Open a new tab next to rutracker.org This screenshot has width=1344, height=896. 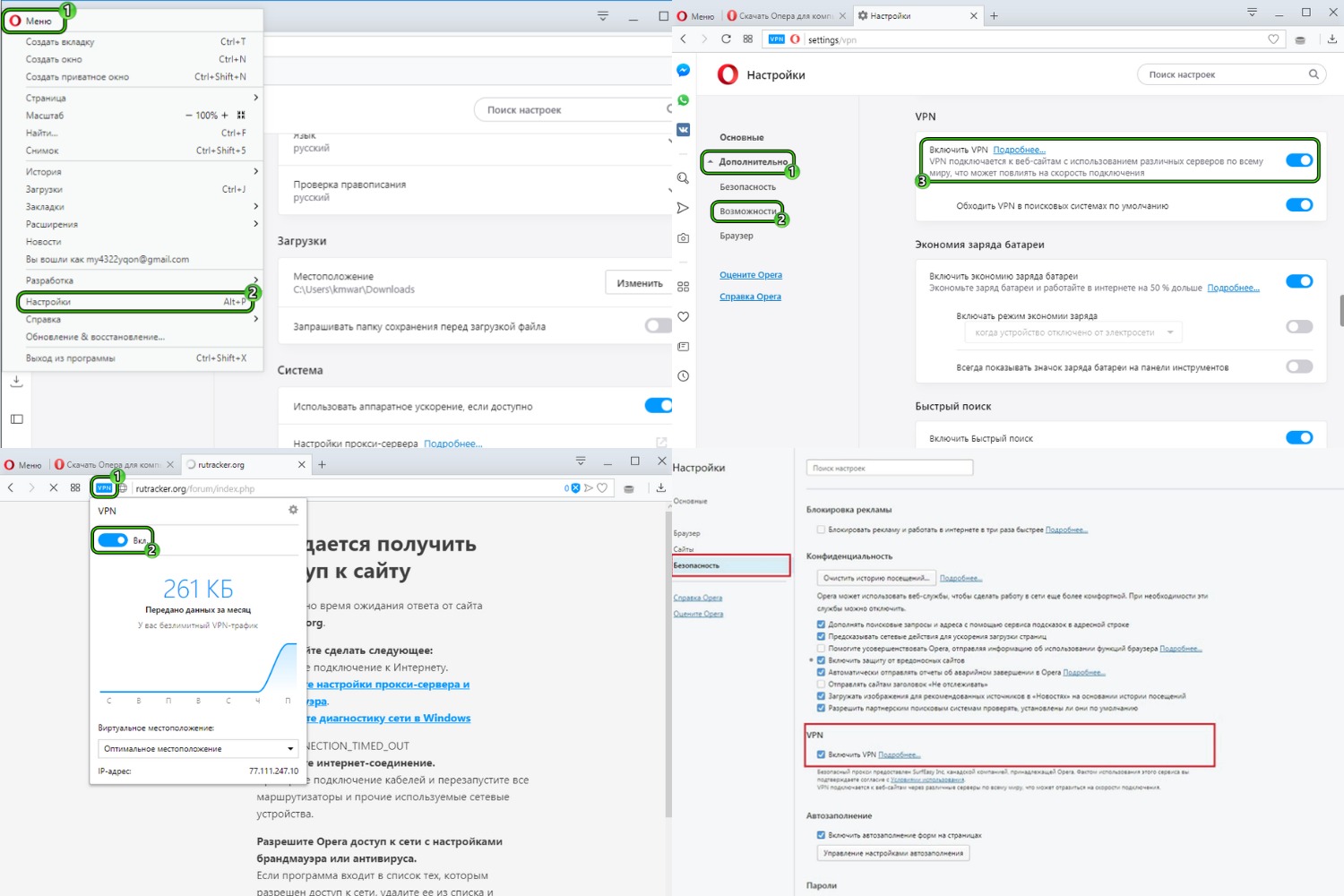[x=322, y=464]
